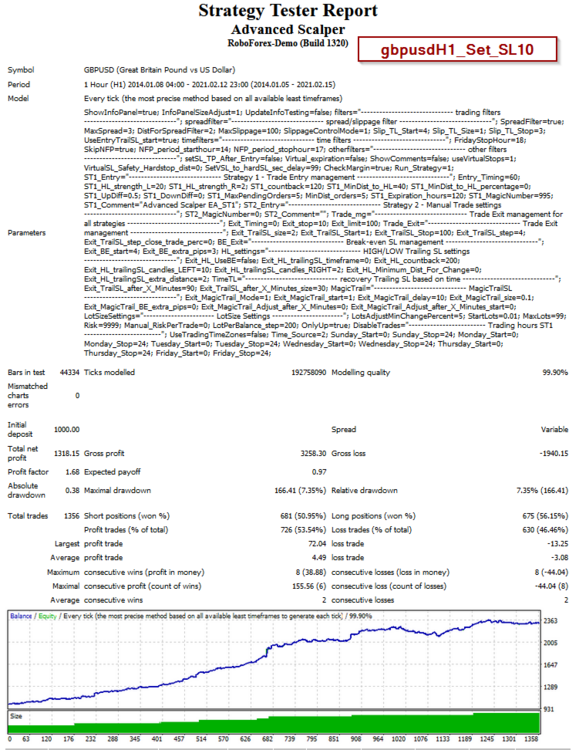Click the 'Ticks modelled' label
The width and height of the screenshot is (579, 750).
point(110,373)
